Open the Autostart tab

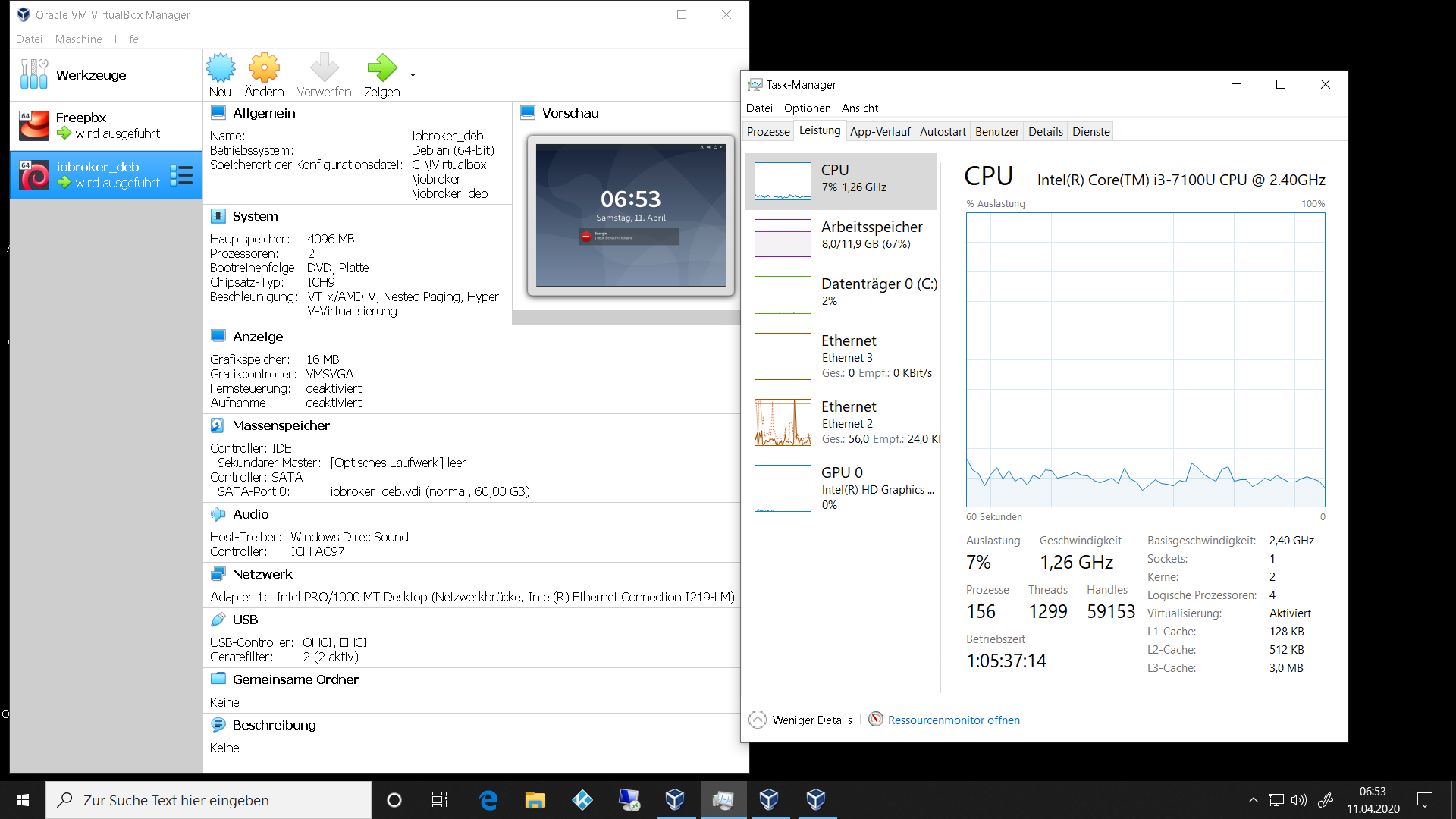pos(943,131)
